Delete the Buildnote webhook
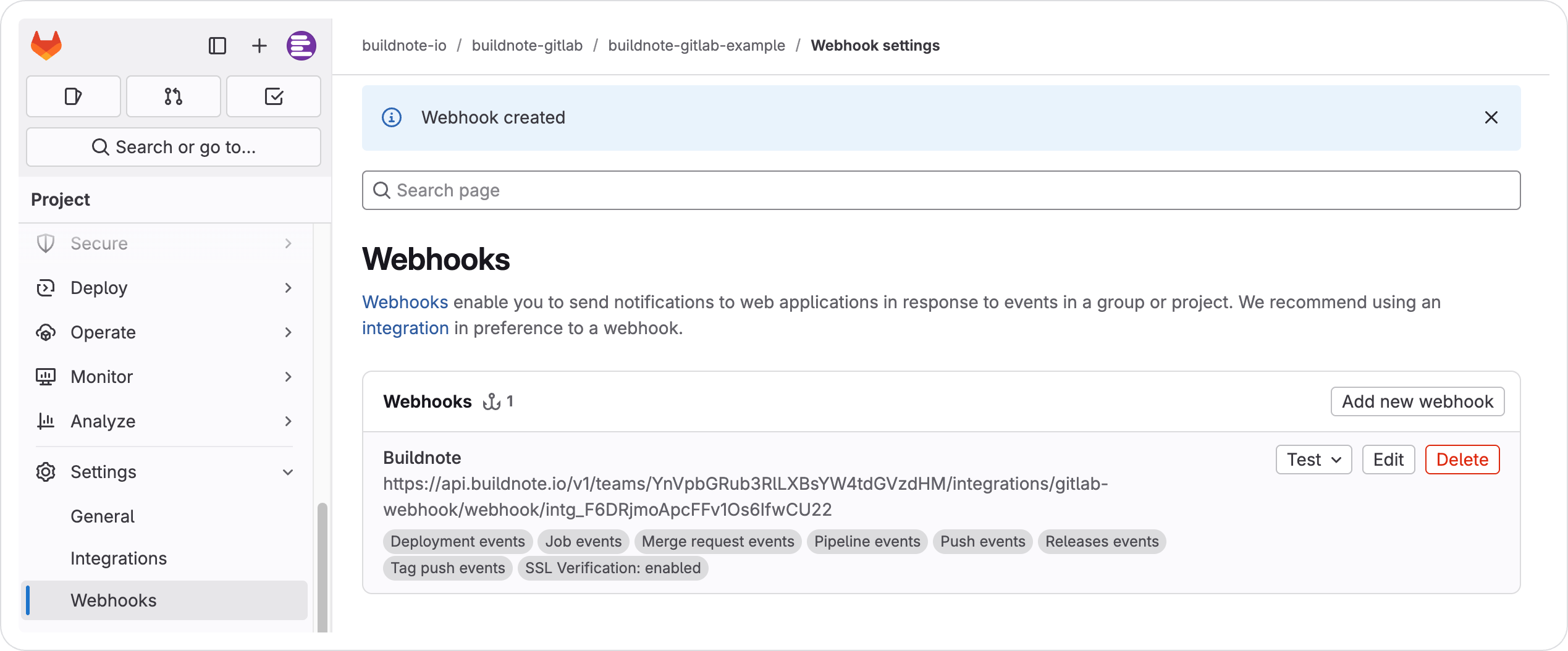The height and width of the screenshot is (651, 1568). point(1462,460)
